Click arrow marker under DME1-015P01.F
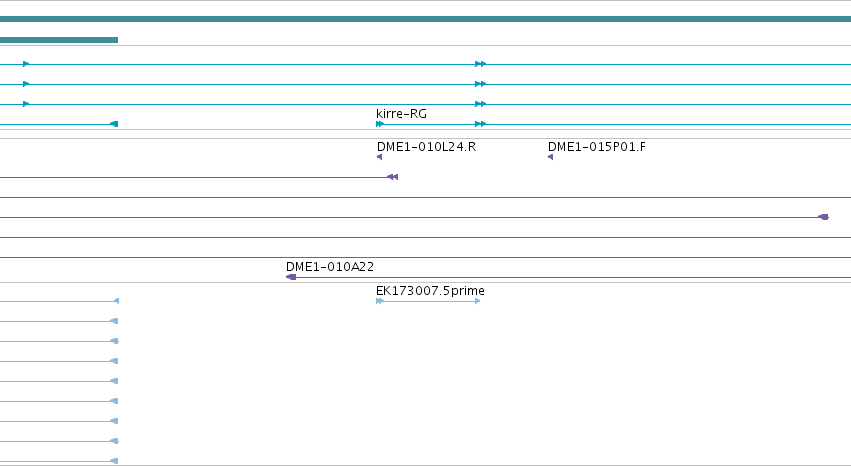Image resolution: width=851 pixels, height=466 pixels. coord(550,157)
